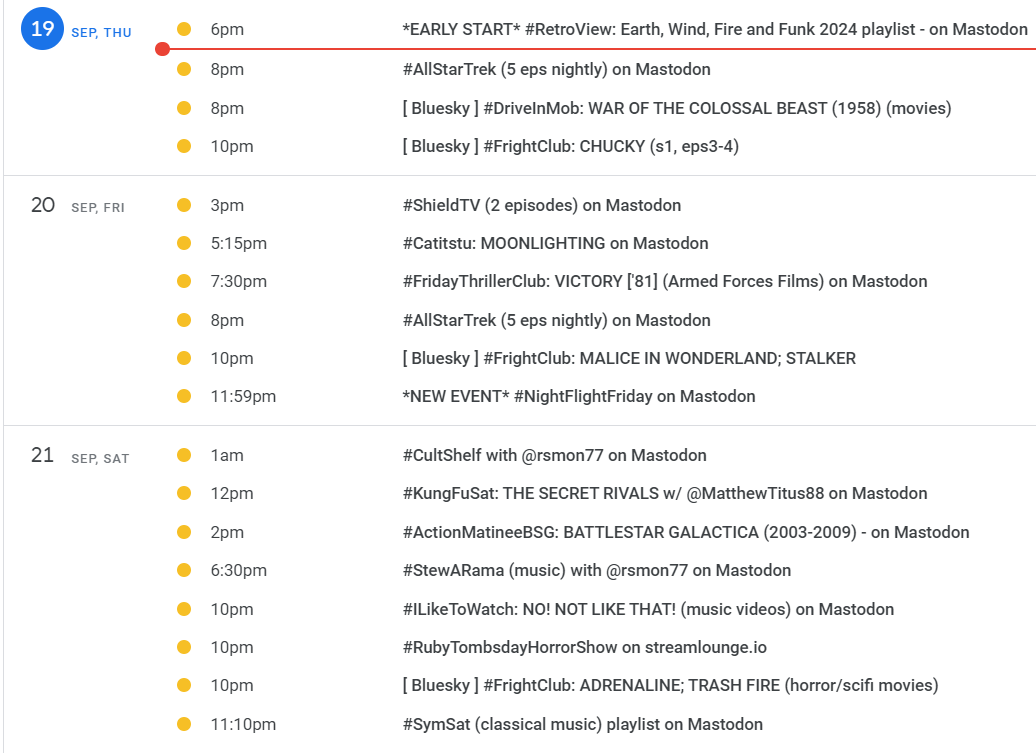Open #FrightClub ADRENALINE; TRASH FIRE event

(x=670, y=686)
